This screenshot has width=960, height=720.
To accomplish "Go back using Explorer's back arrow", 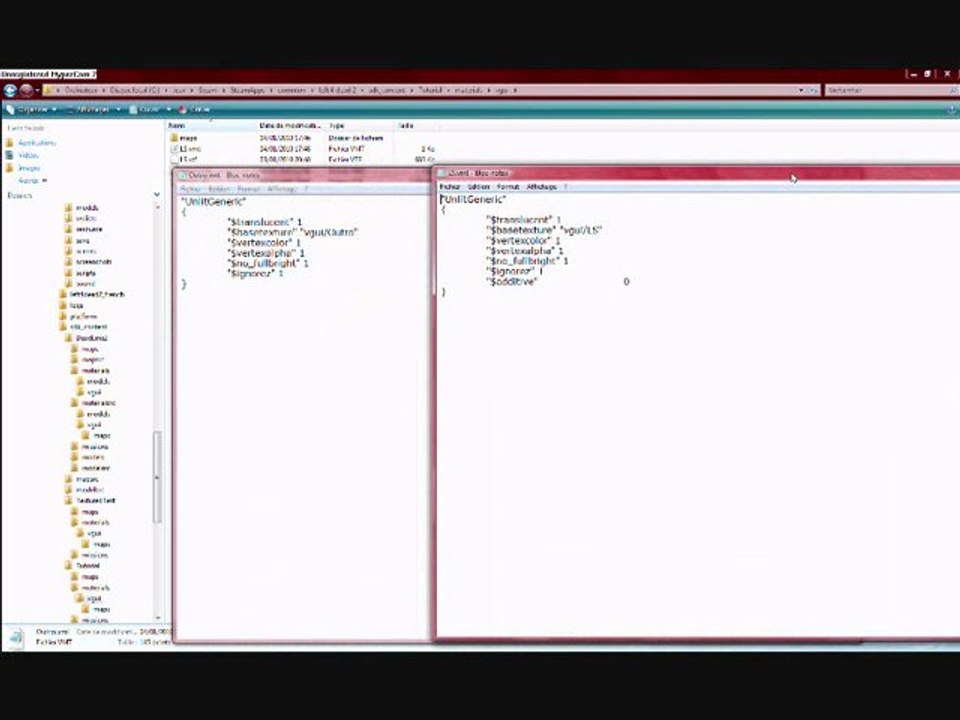I will [10, 91].
